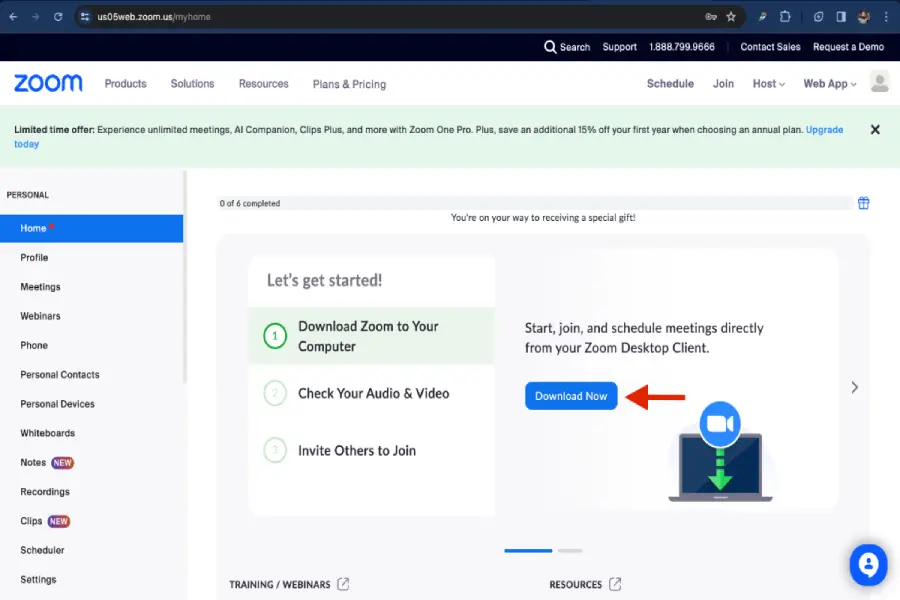Click Contact Sales

770,47
